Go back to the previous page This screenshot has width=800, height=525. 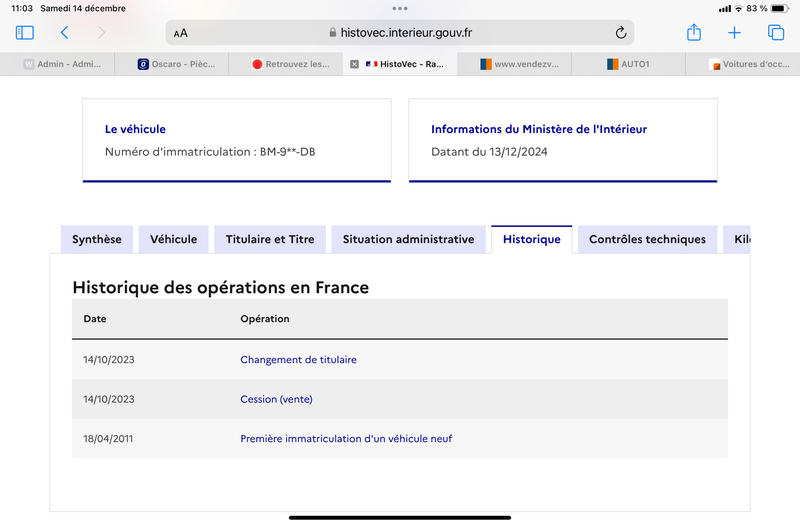tap(64, 33)
